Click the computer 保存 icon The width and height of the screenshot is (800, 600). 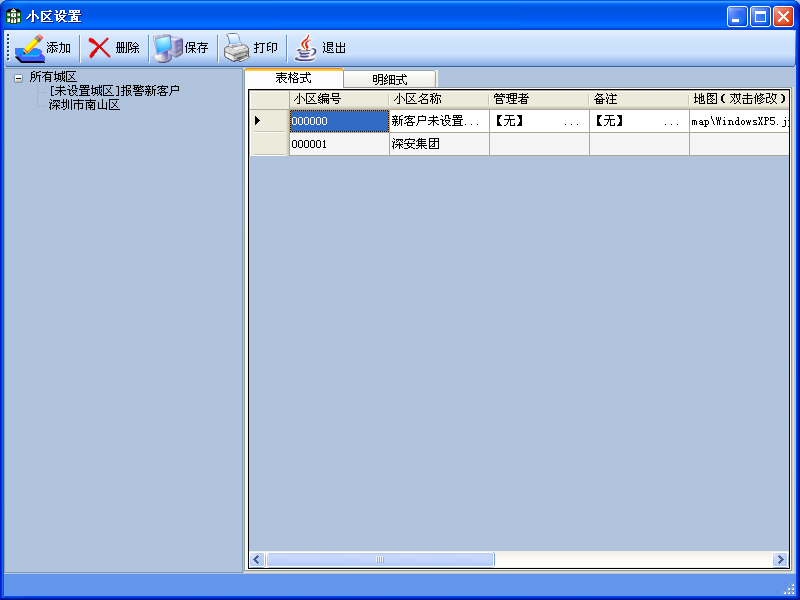tap(168, 48)
